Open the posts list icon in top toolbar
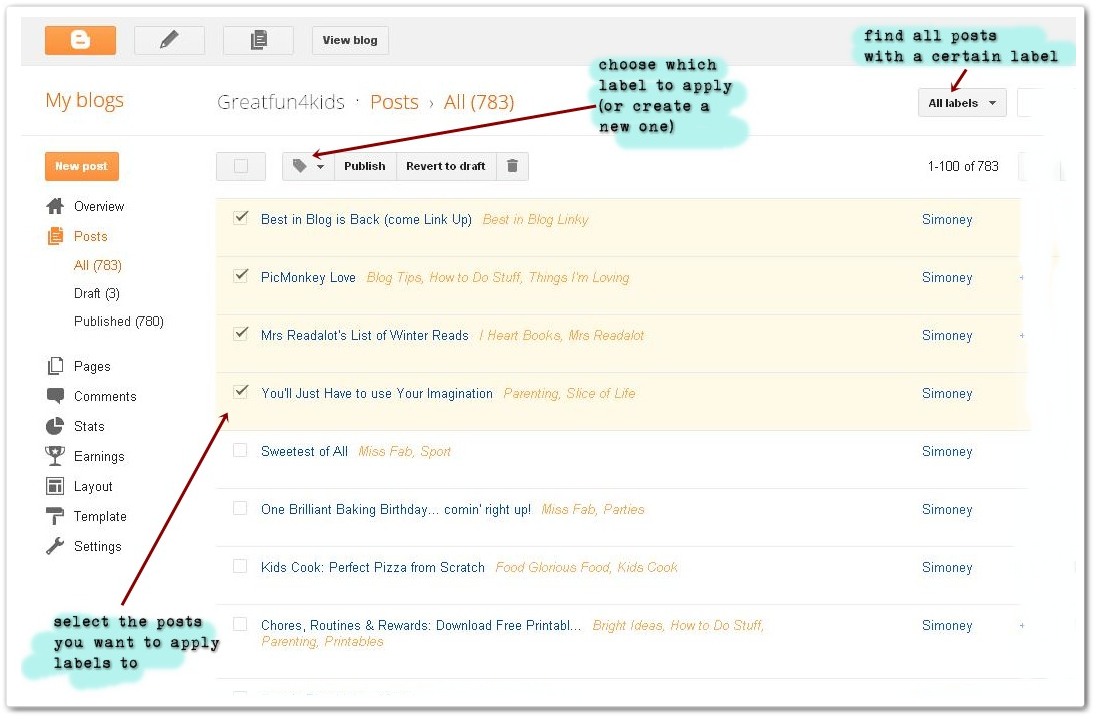Screen dimensions: 1097x719 pos(257,40)
